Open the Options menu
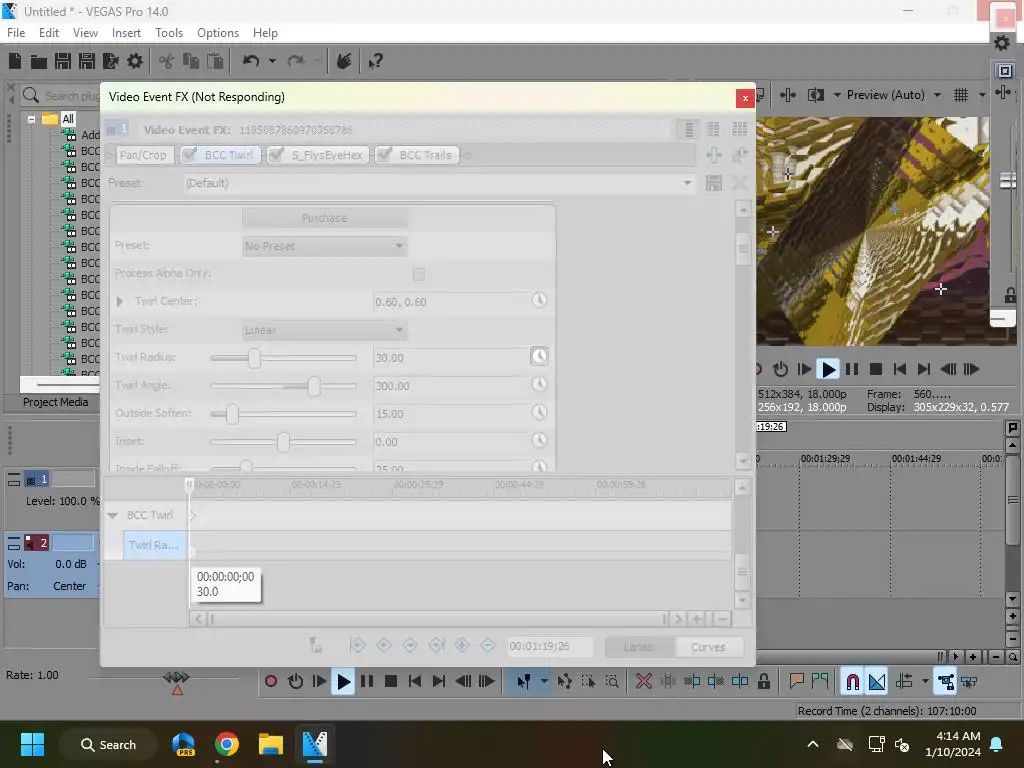Image resolution: width=1024 pixels, height=768 pixels. 217,33
